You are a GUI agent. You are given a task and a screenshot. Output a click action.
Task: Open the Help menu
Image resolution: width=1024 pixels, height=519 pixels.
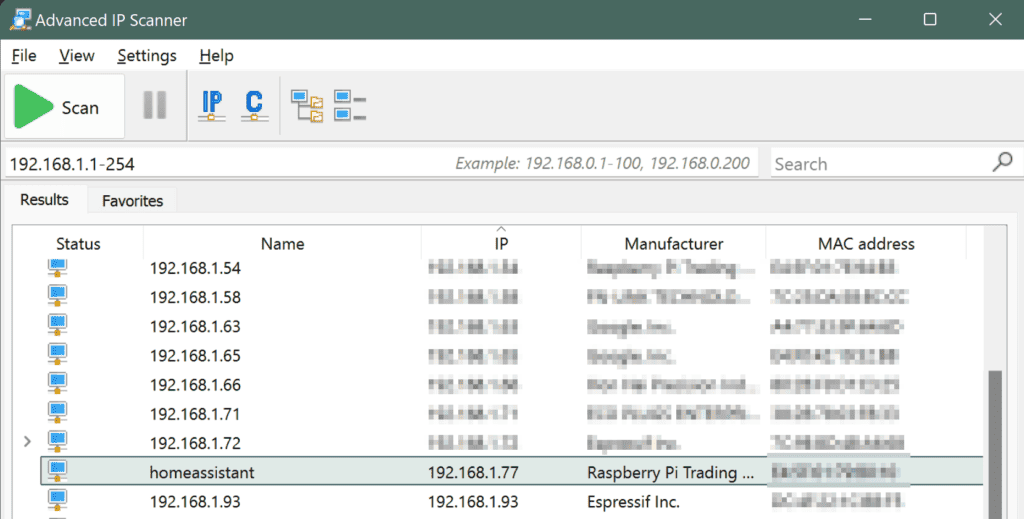[216, 56]
